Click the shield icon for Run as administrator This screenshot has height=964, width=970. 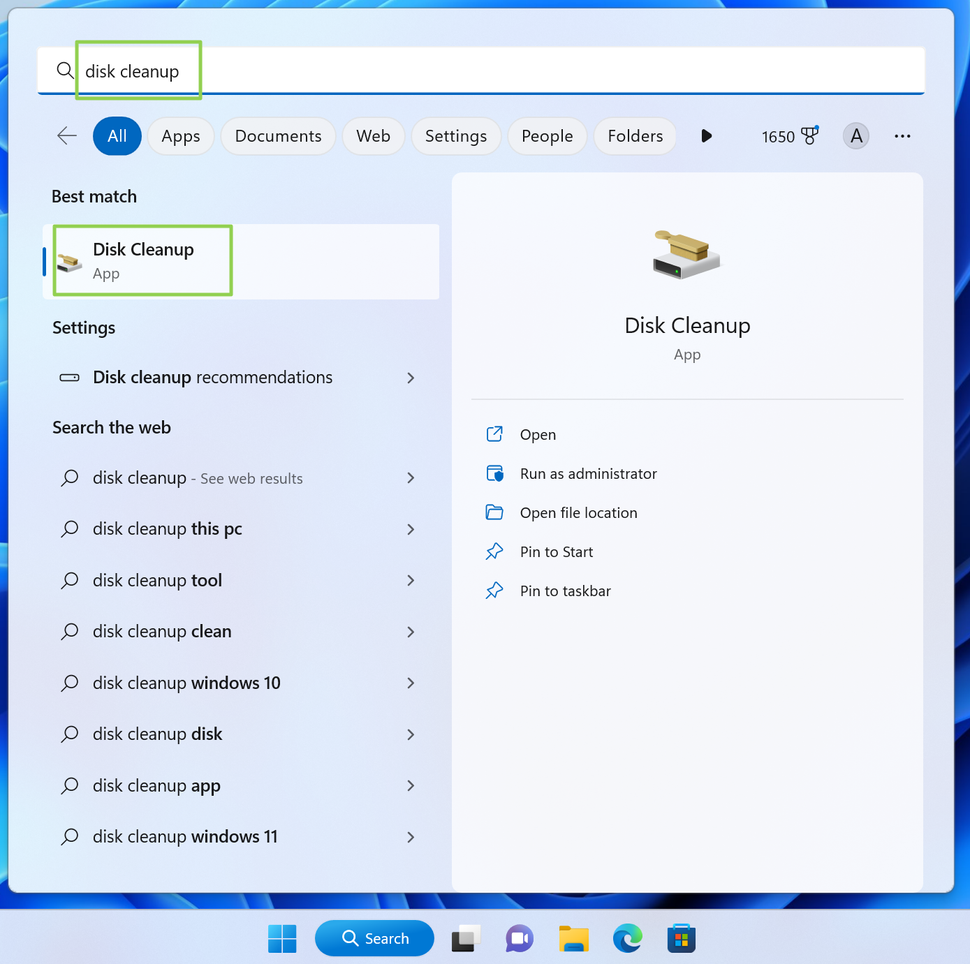tap(494, 473)
